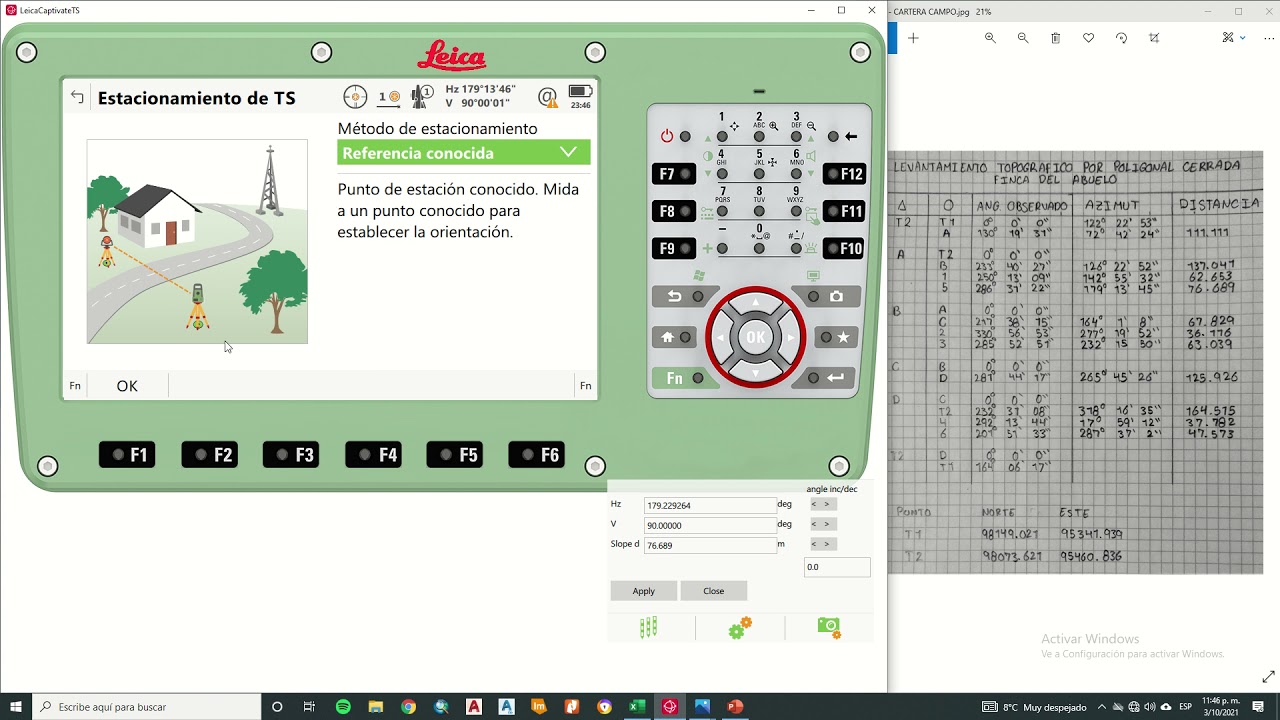
Task: Click the left Fn softkey on the screen
Action: (75, 386)
